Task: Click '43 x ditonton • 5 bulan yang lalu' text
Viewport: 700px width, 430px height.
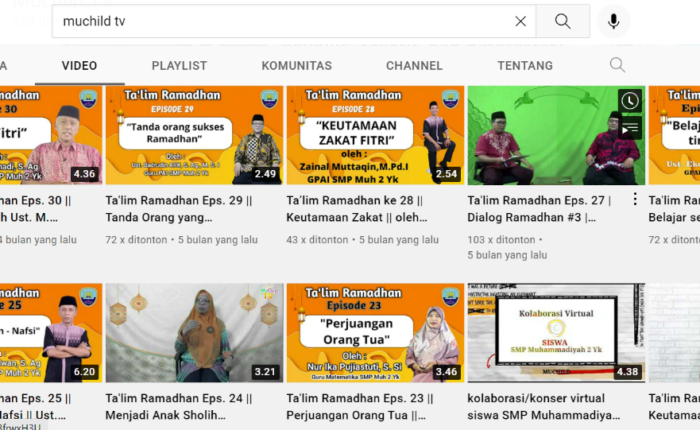Action: pos(362,240)
